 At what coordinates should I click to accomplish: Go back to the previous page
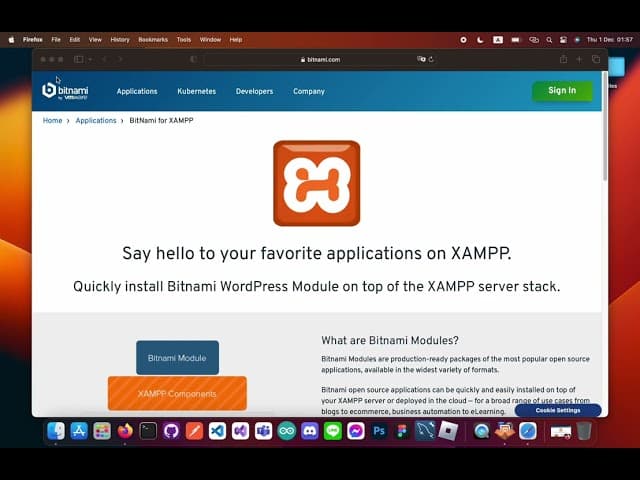[104, 59]
